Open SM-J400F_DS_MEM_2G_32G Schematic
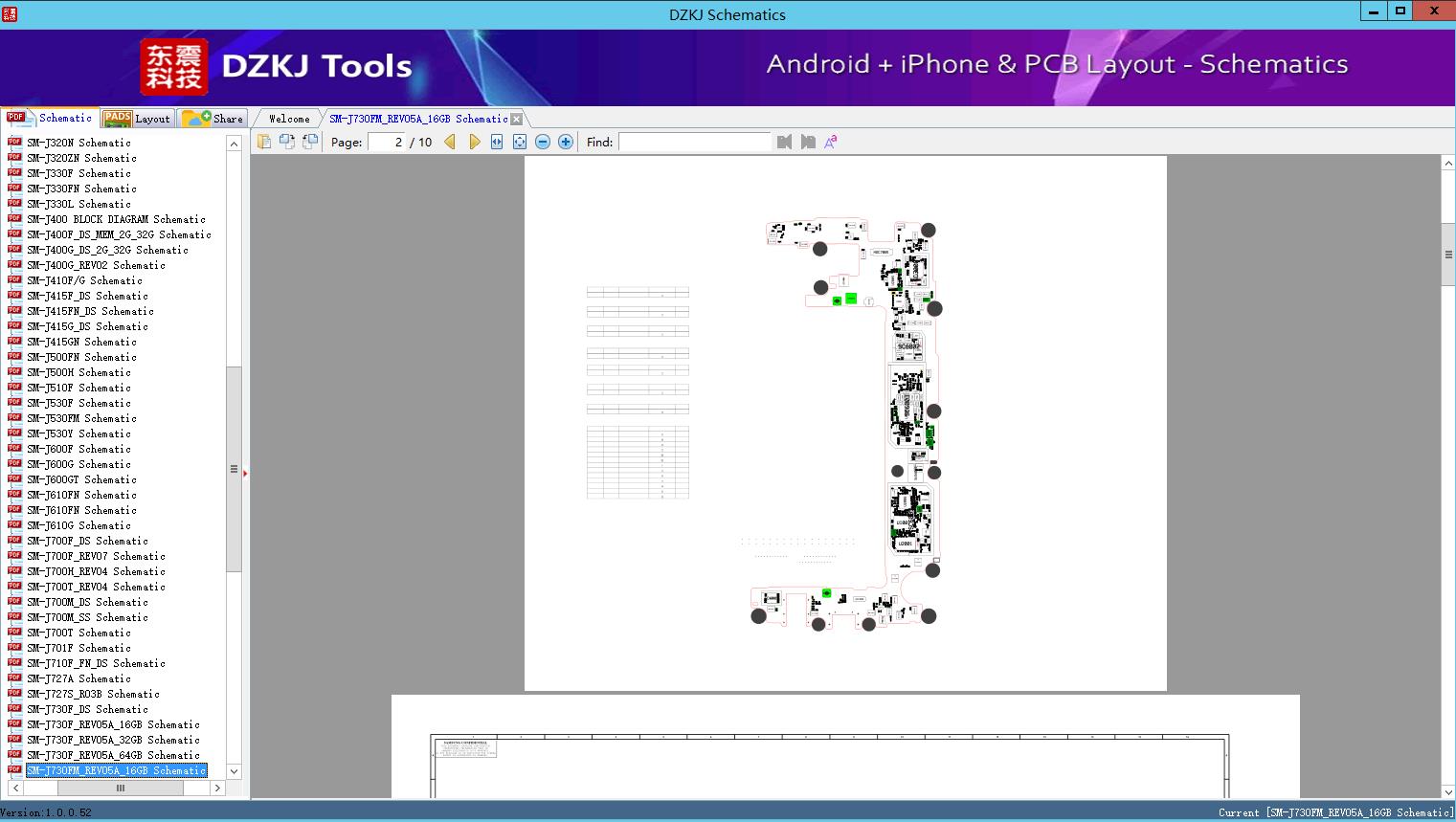This screenshot has height=822, width=1456. click(119, 234)
